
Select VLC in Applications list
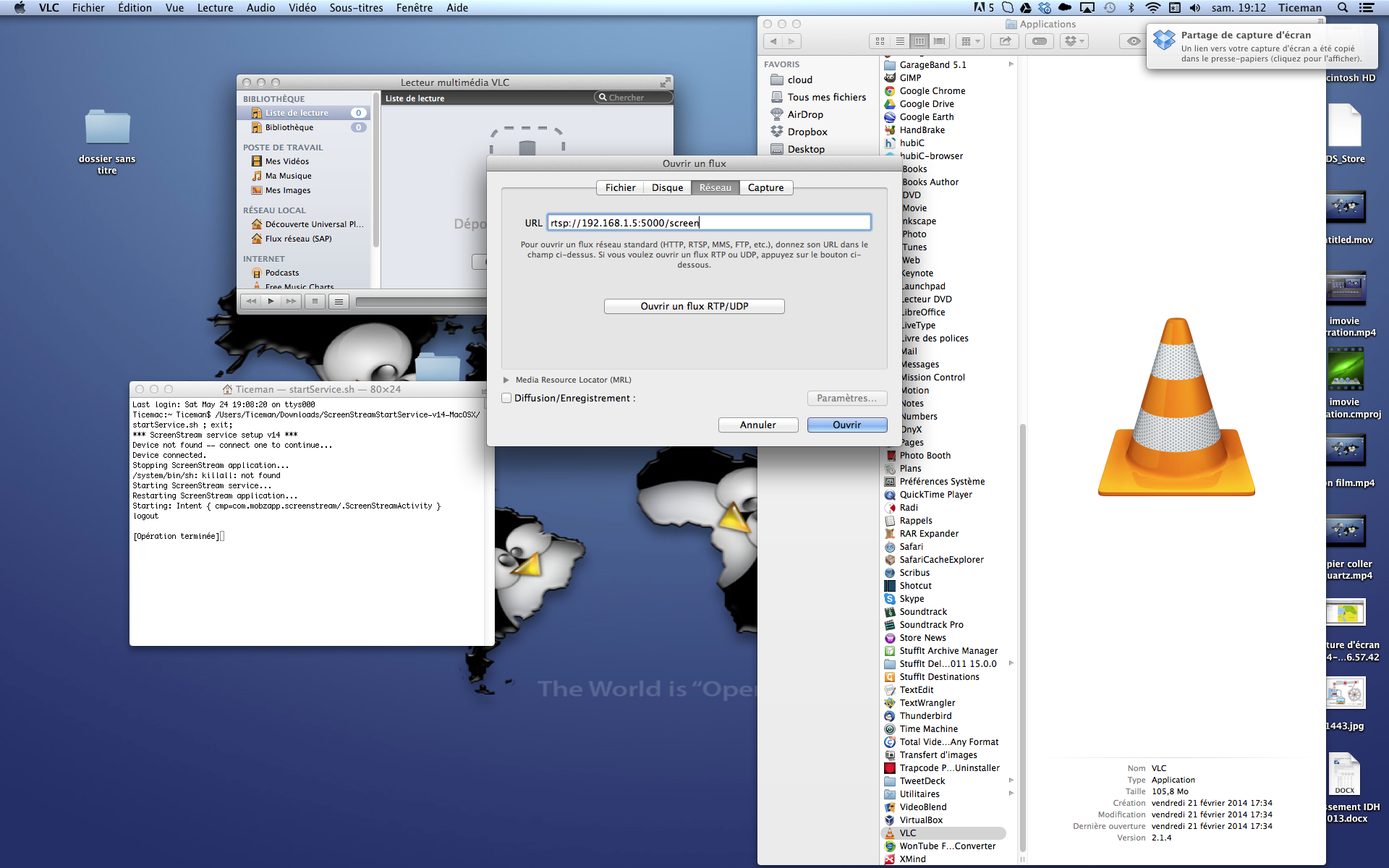943,833
